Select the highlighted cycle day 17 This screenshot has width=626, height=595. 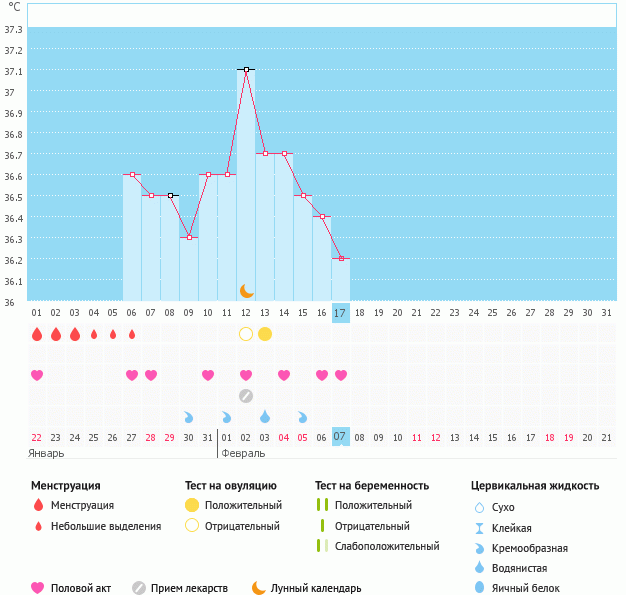(x=341, y=313)
